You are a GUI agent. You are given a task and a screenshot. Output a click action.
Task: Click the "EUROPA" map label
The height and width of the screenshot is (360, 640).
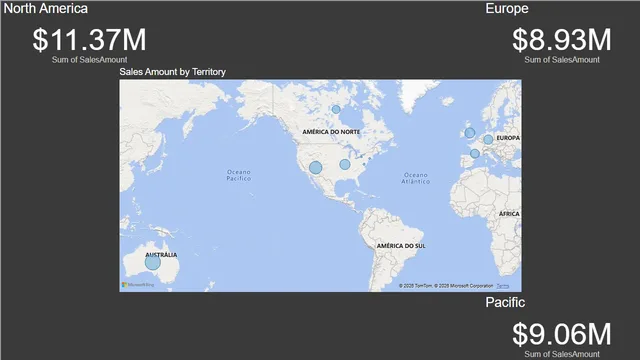pyautogui.click(x=508, y=138)
